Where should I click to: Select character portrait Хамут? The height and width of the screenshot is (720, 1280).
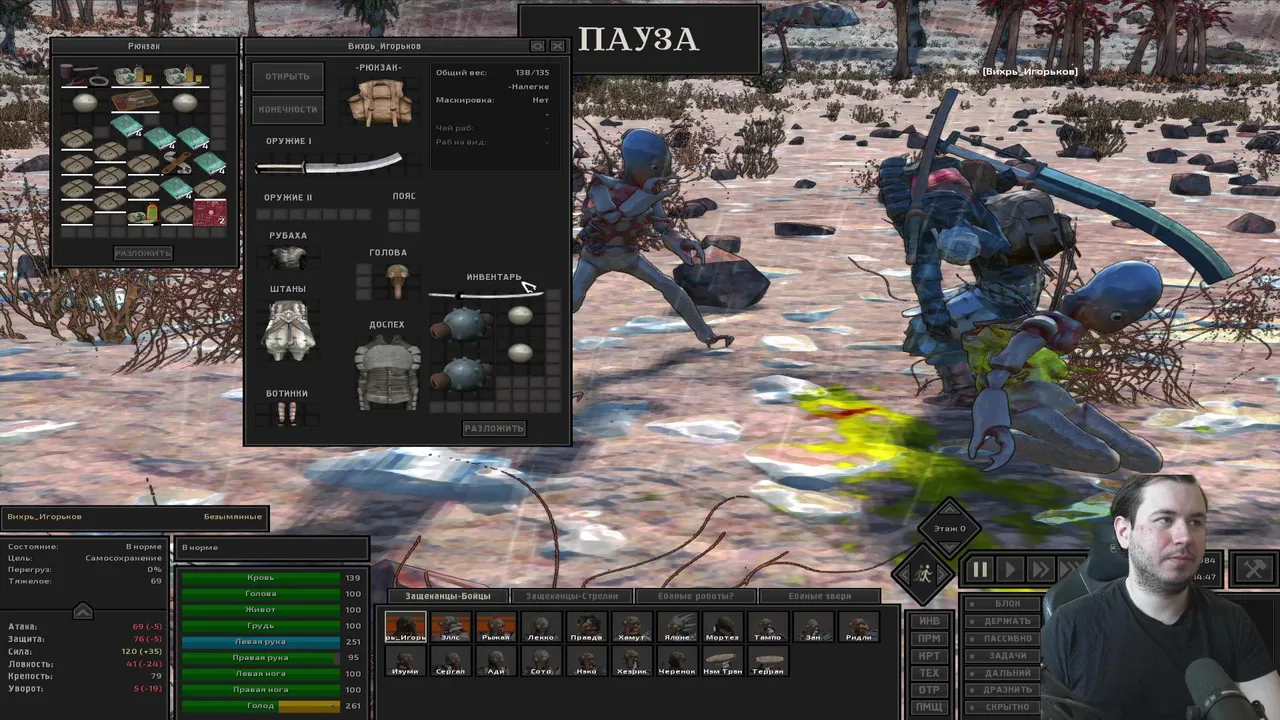point(631,627)
